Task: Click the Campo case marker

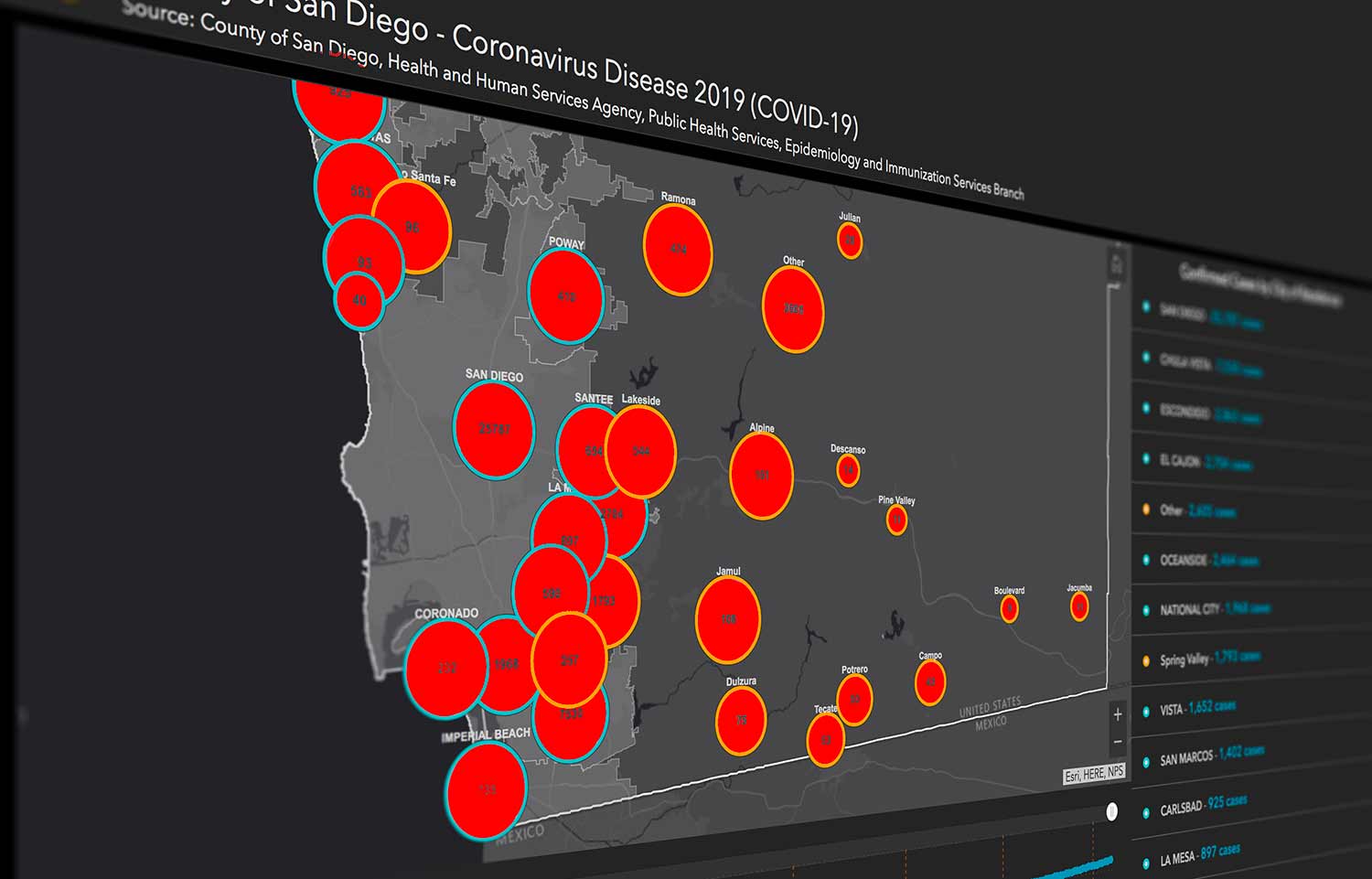Action: pyautogui.click(x=930, y=682)
